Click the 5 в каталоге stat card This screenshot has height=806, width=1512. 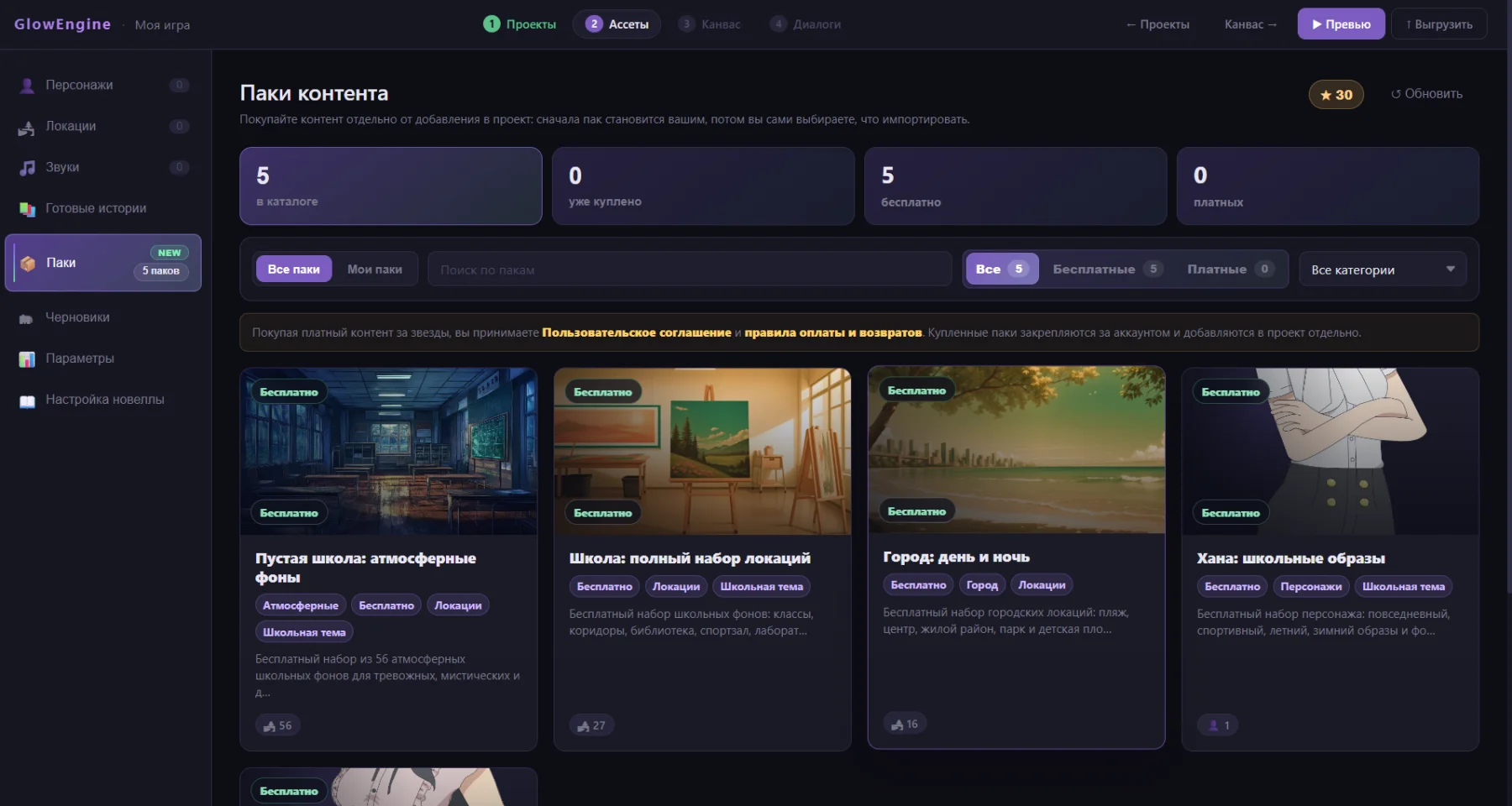(391, 186)
